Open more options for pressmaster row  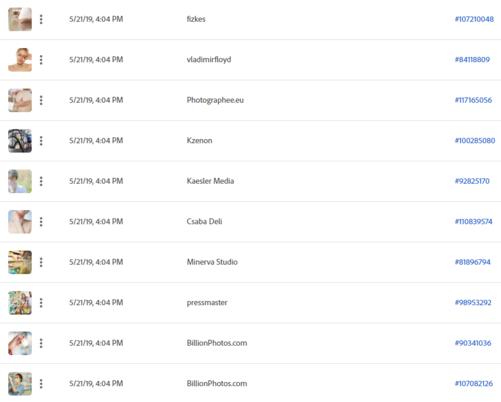tap(41, 303)
